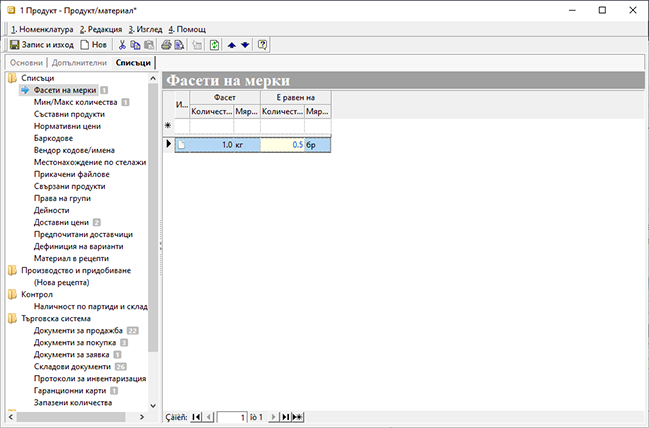Open Съставни продукти list
The width and height of the screenshot is (649, 428).
click(69, 114)
